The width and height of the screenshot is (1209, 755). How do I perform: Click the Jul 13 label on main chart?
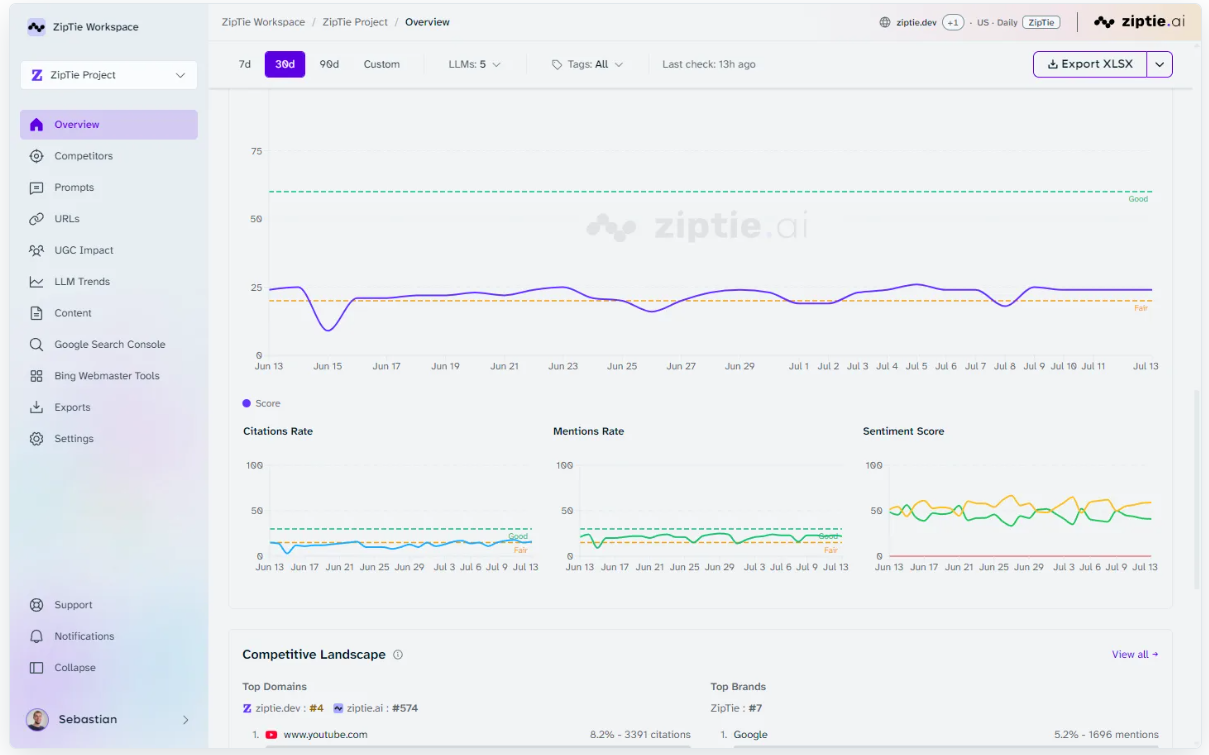click(1146, 367)
